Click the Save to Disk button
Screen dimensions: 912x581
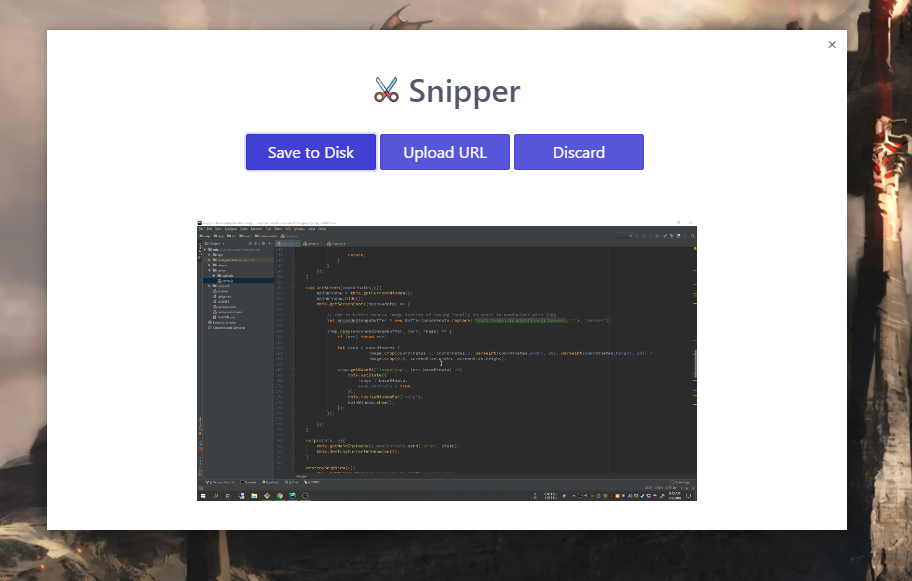coord(311,152)
